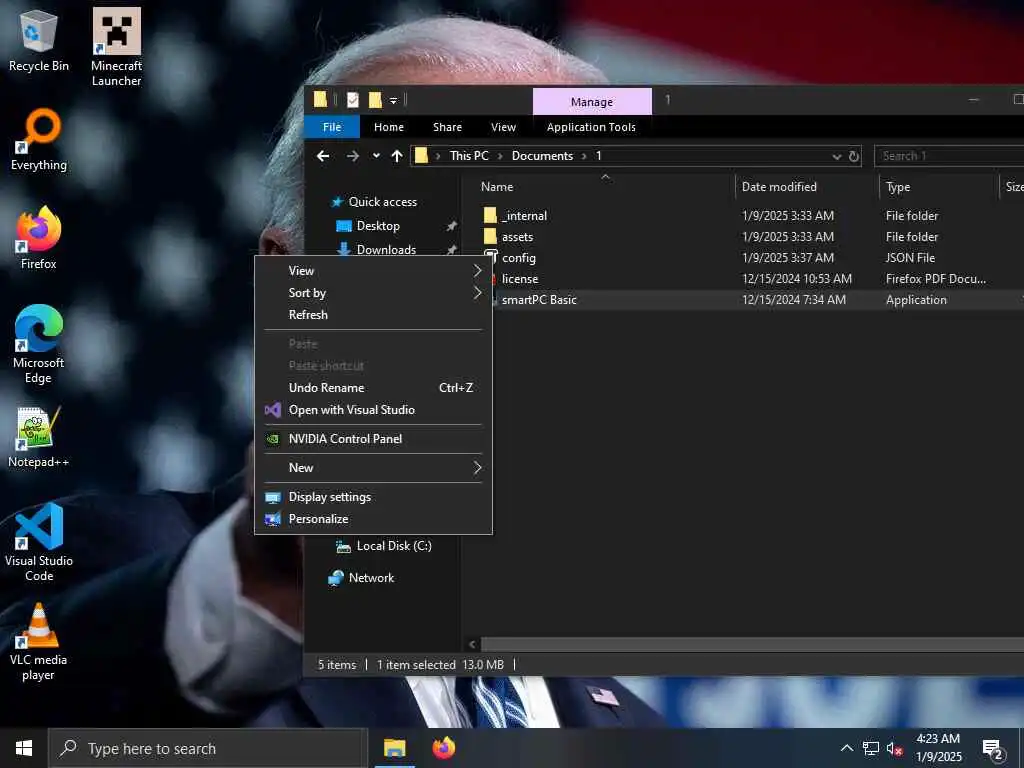This screenshot has width=1024, height=768.
Task: Click the Properties quick access toolbar icon
Action: point(353,100)
